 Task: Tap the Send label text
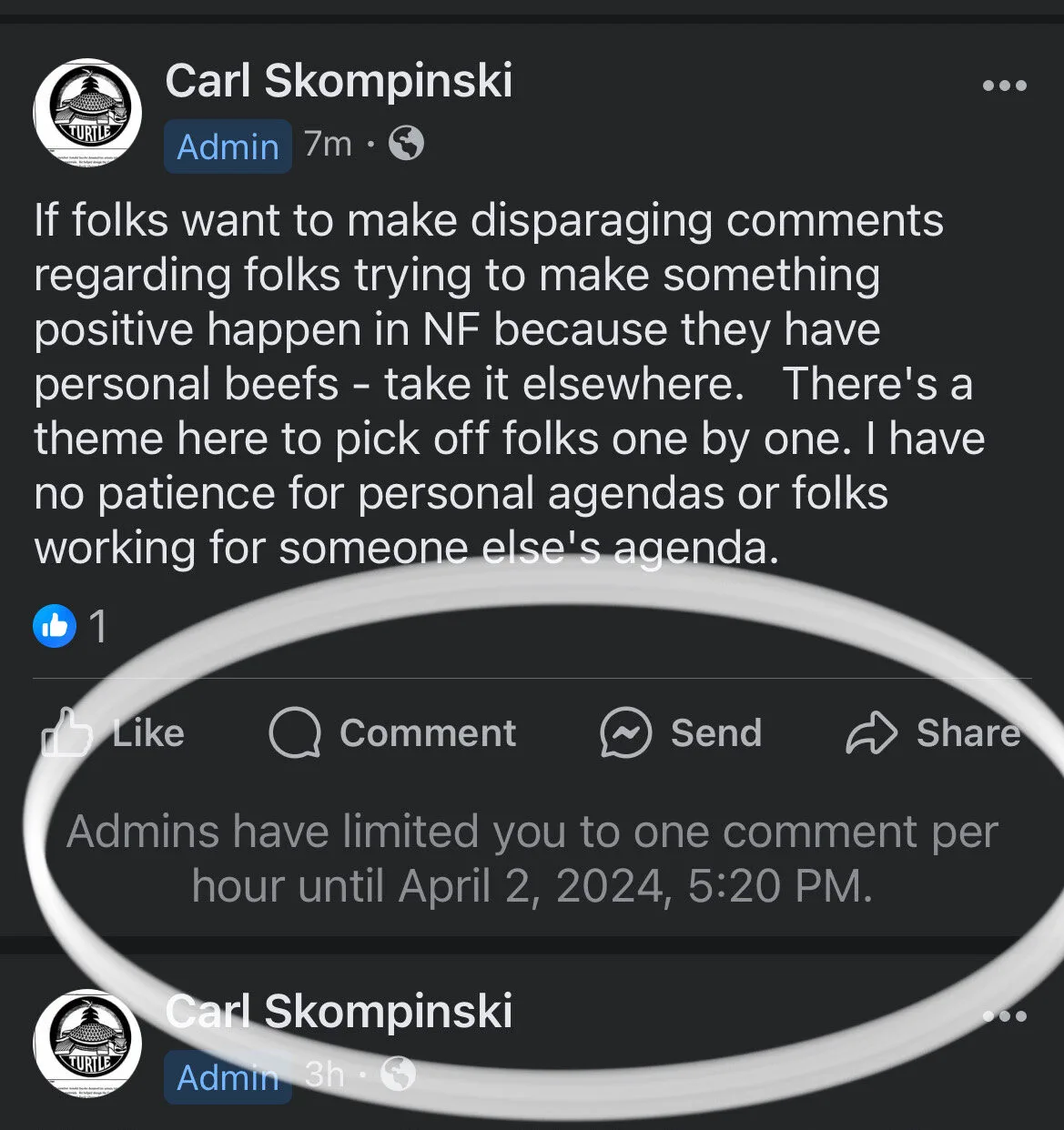[x=716, y=733]
